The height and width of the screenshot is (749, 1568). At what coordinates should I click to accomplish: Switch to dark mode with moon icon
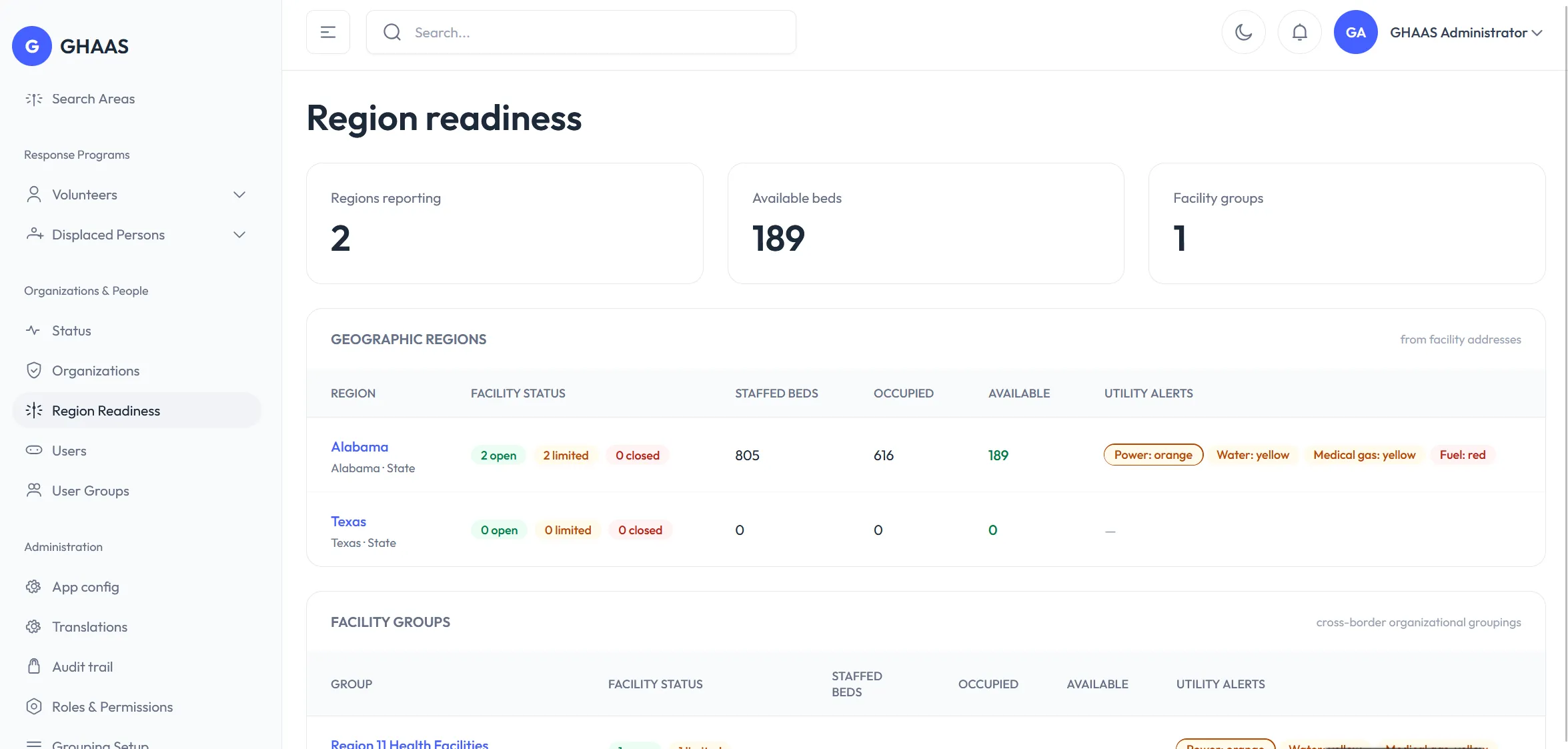1244,32
